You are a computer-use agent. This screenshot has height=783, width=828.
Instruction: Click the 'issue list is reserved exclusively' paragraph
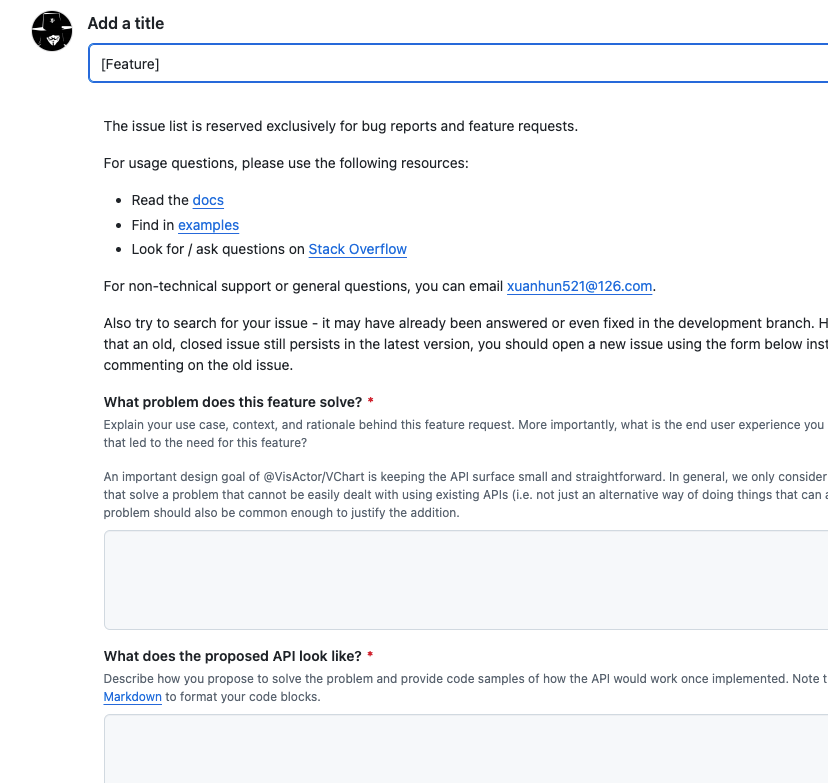pos(340,126)
